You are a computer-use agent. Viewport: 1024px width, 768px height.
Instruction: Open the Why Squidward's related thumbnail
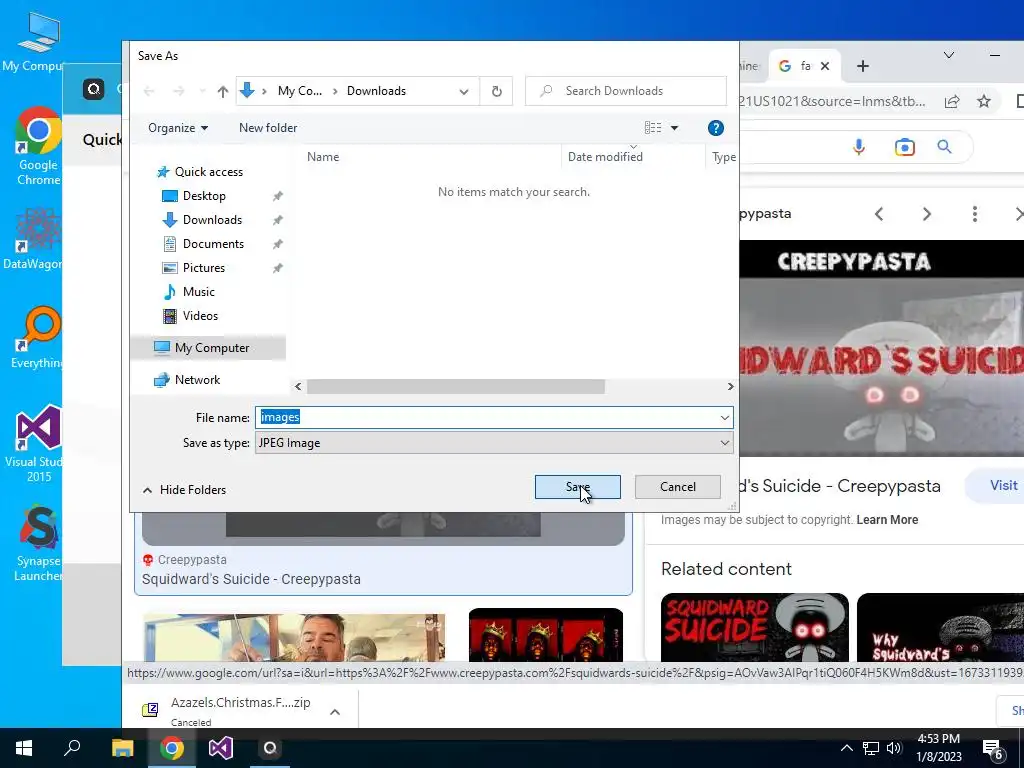(940, 628)
